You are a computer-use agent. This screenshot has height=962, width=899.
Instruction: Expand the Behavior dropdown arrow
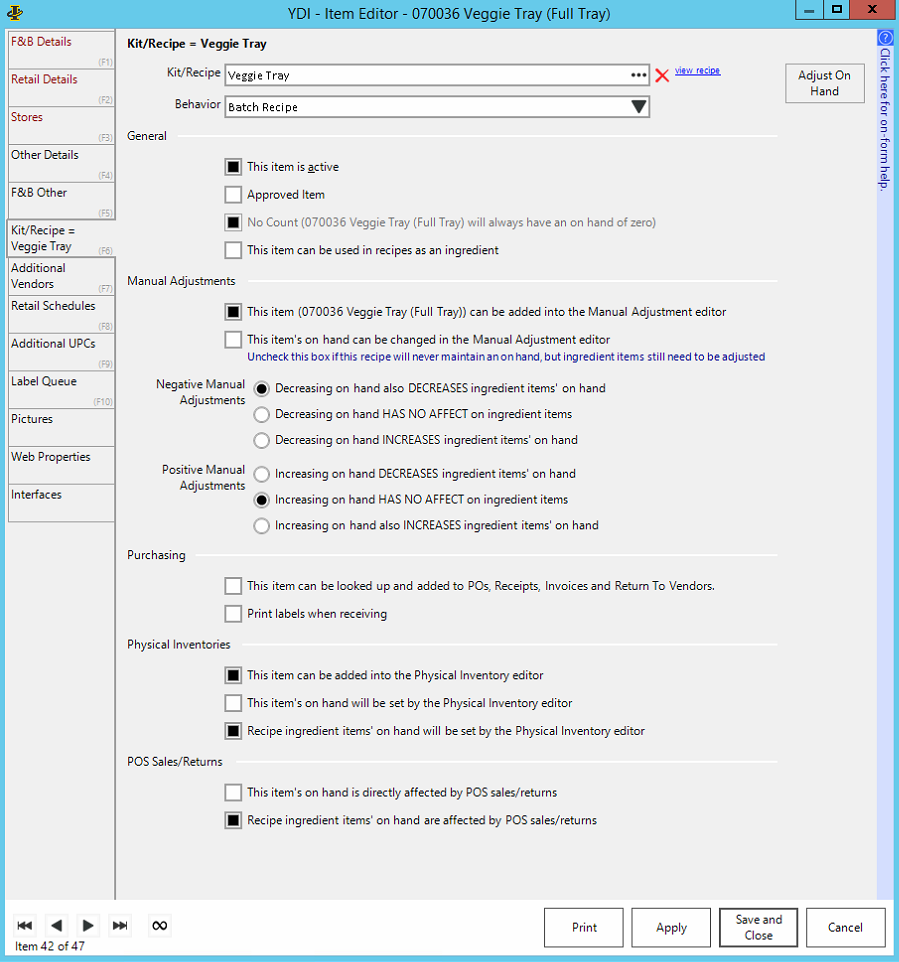(x=638, y=107)
